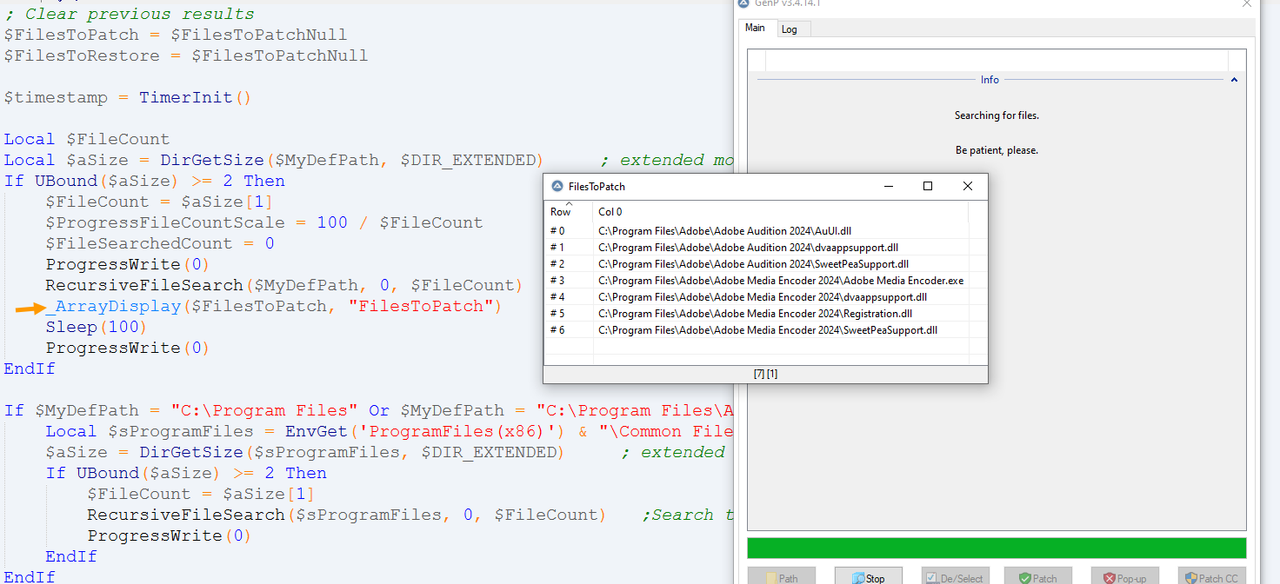1280x584 pixels.
Task: Click the 'Searching for files.' message
Action: (996, 116)
